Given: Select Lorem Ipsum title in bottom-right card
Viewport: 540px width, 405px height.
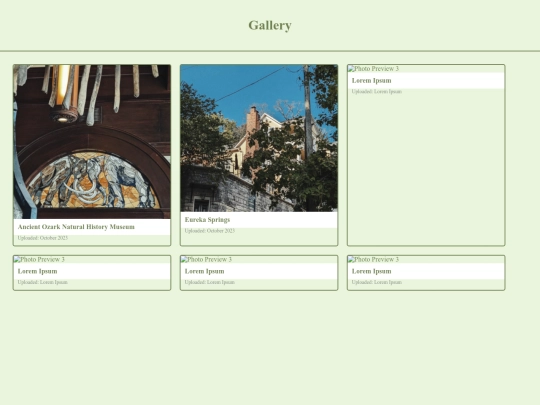Looking at the screenshot, I should click(372, 271).
